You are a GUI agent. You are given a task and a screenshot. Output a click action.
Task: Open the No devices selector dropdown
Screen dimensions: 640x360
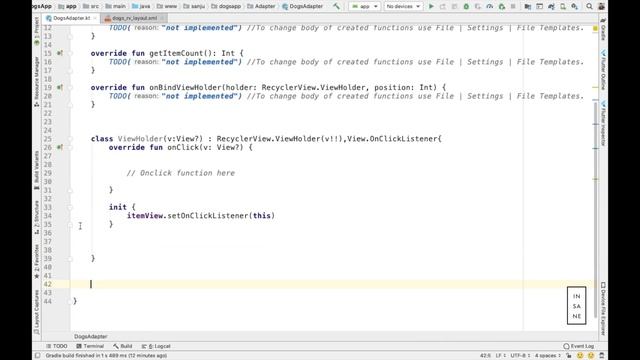click(403, 6)
